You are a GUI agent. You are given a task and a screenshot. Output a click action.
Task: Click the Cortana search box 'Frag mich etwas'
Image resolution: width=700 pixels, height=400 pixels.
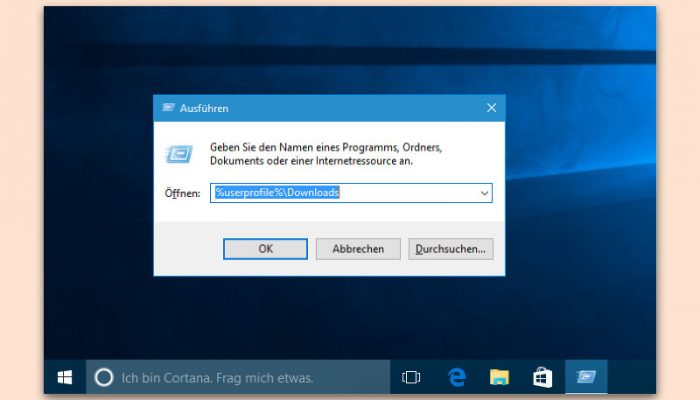238,377
